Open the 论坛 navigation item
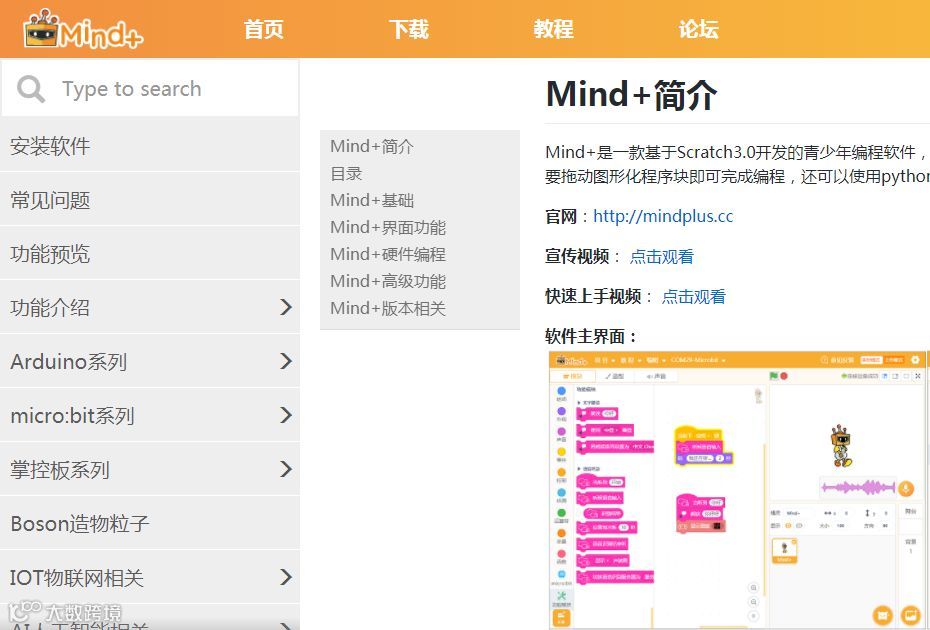The width and height of the screenshot is (930, 630). tap(699, 29)
